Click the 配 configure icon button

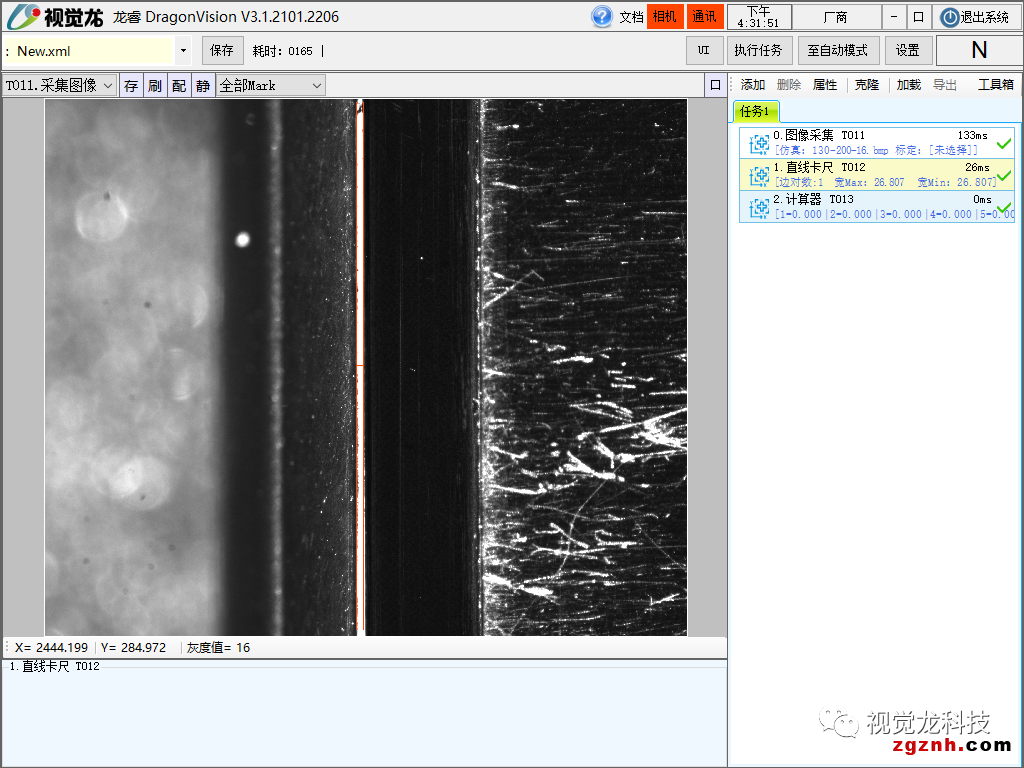click(179, 86)
